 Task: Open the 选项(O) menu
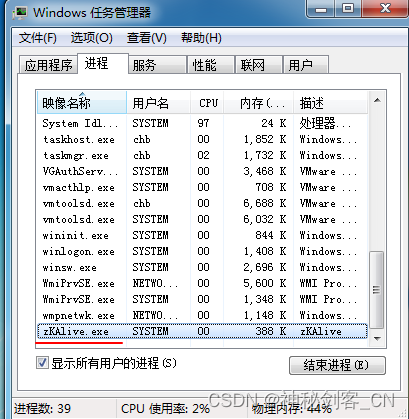tap(91, 38)
